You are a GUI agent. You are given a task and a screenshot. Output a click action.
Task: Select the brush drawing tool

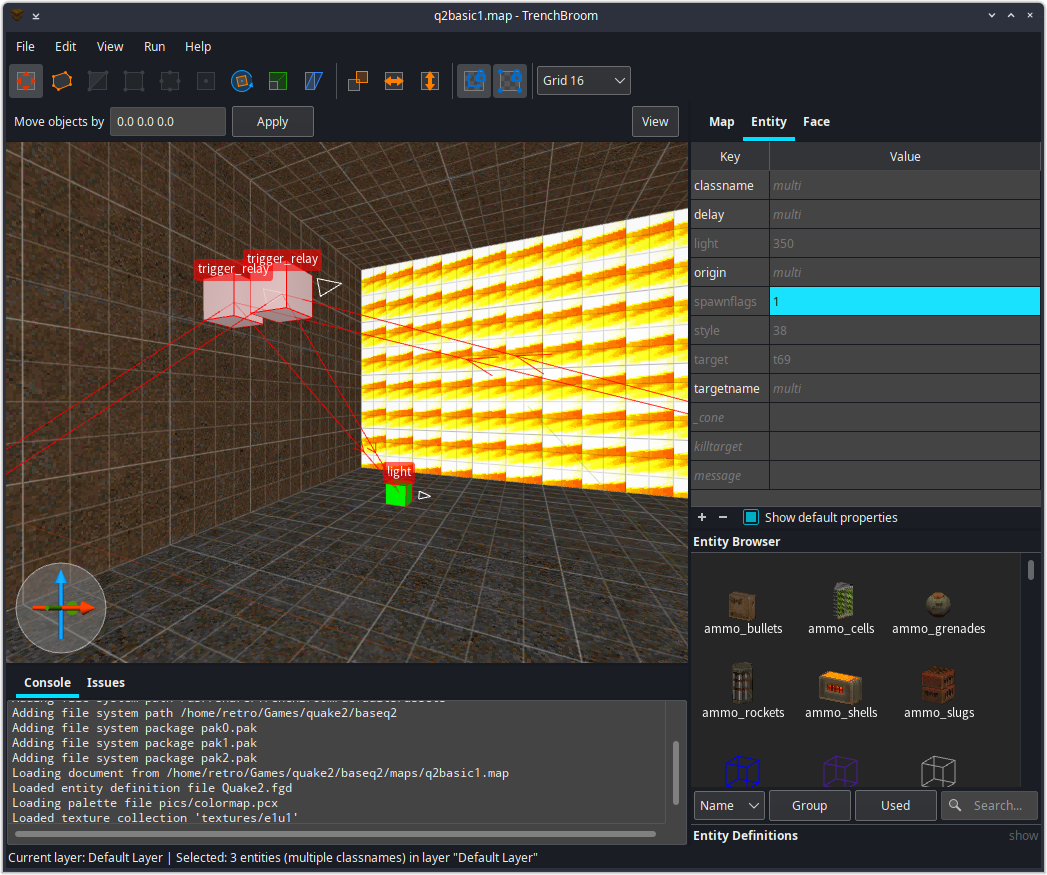coord(26,81)
